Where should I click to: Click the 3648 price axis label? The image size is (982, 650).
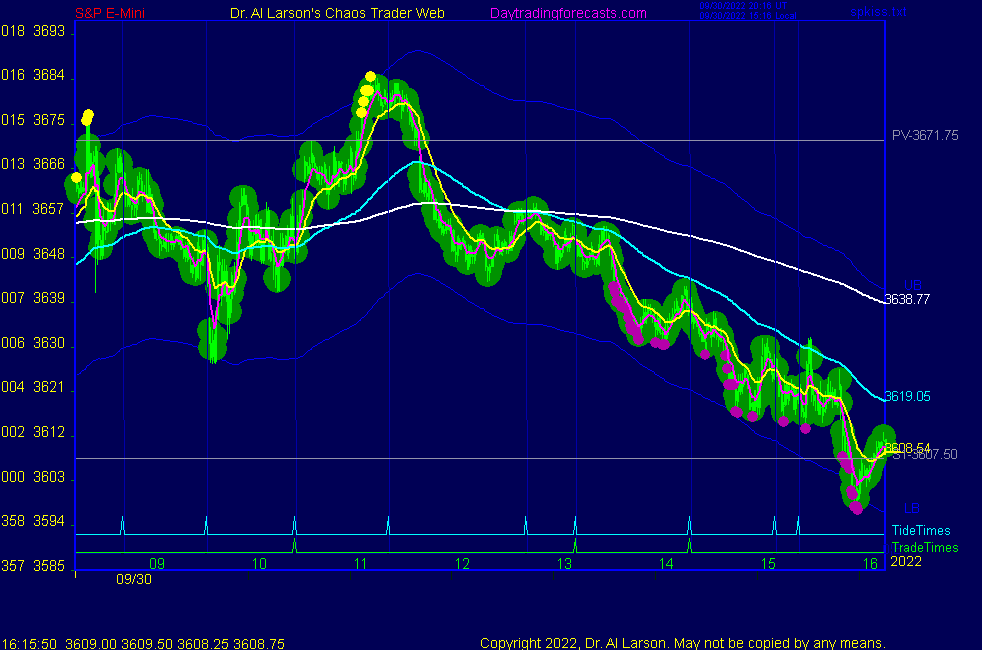coord(49,254)
